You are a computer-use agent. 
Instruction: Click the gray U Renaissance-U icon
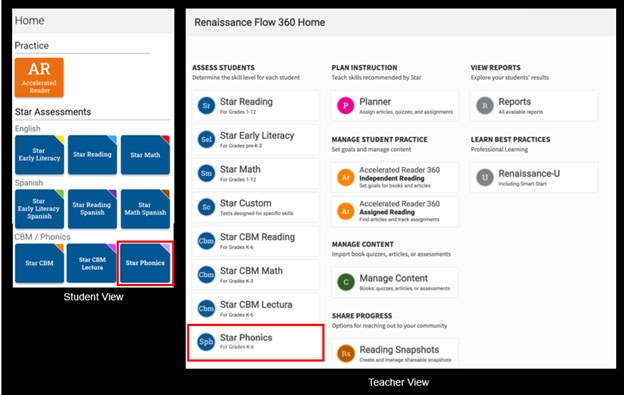tap(485, 177)
